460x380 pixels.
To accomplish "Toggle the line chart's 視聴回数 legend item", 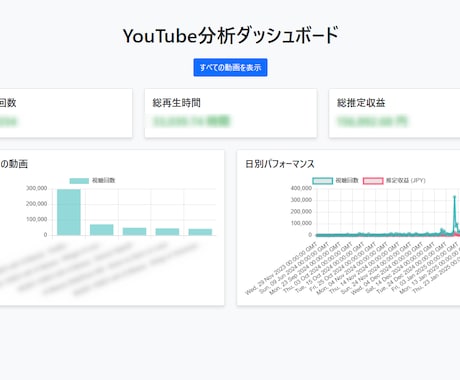I will (335, 181).
